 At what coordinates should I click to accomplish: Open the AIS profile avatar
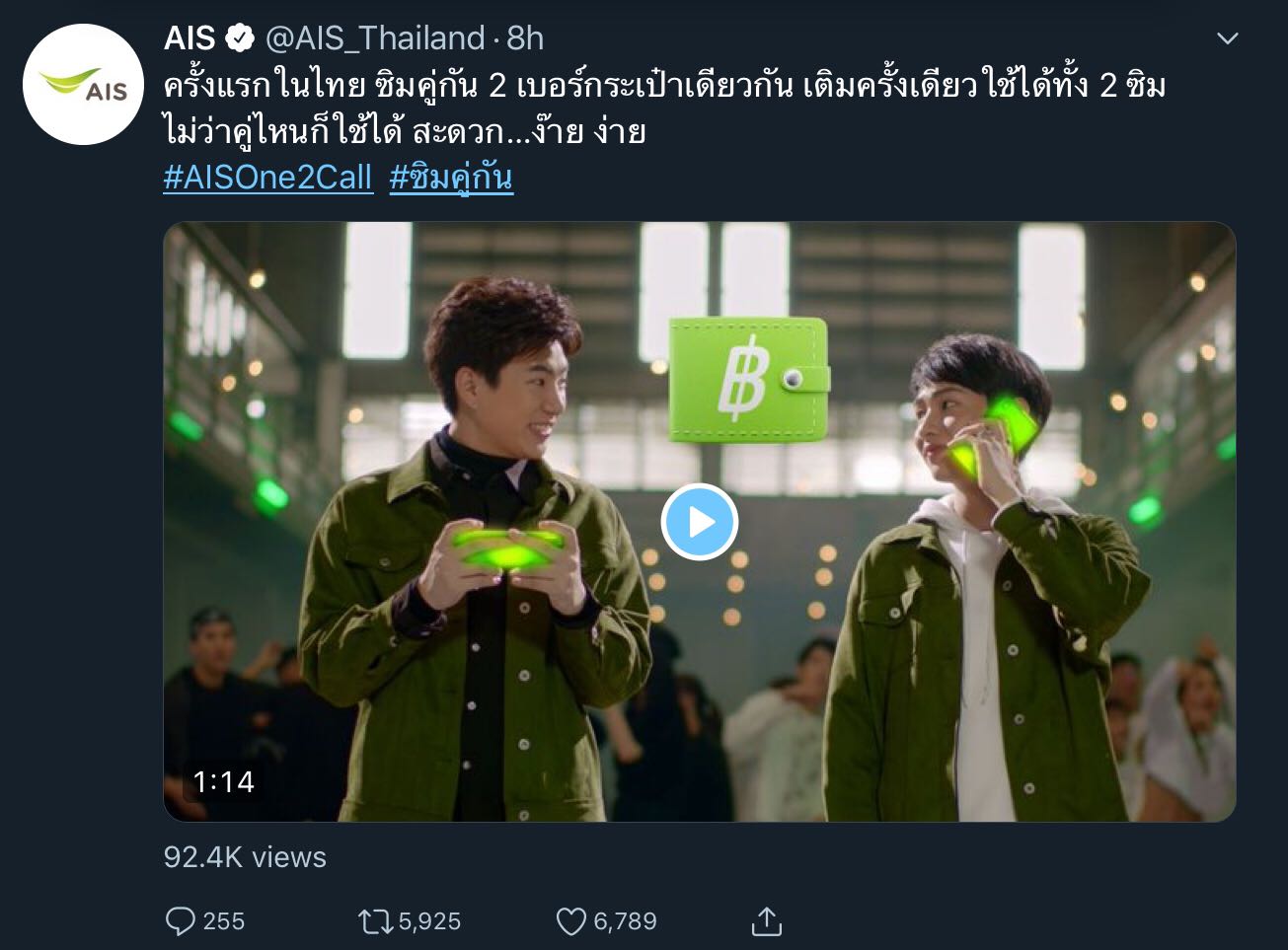[x=83, y=85]
